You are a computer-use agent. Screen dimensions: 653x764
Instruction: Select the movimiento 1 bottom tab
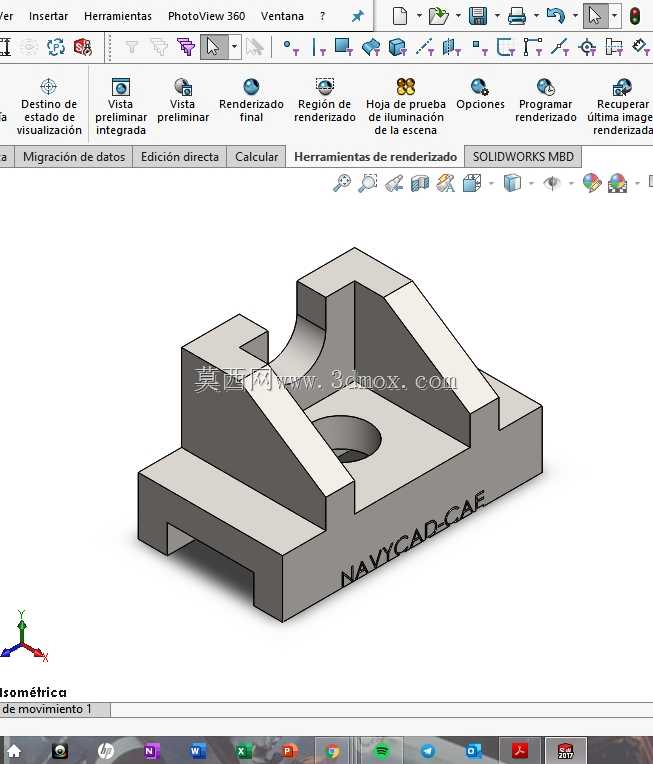[x=55, y=709]
